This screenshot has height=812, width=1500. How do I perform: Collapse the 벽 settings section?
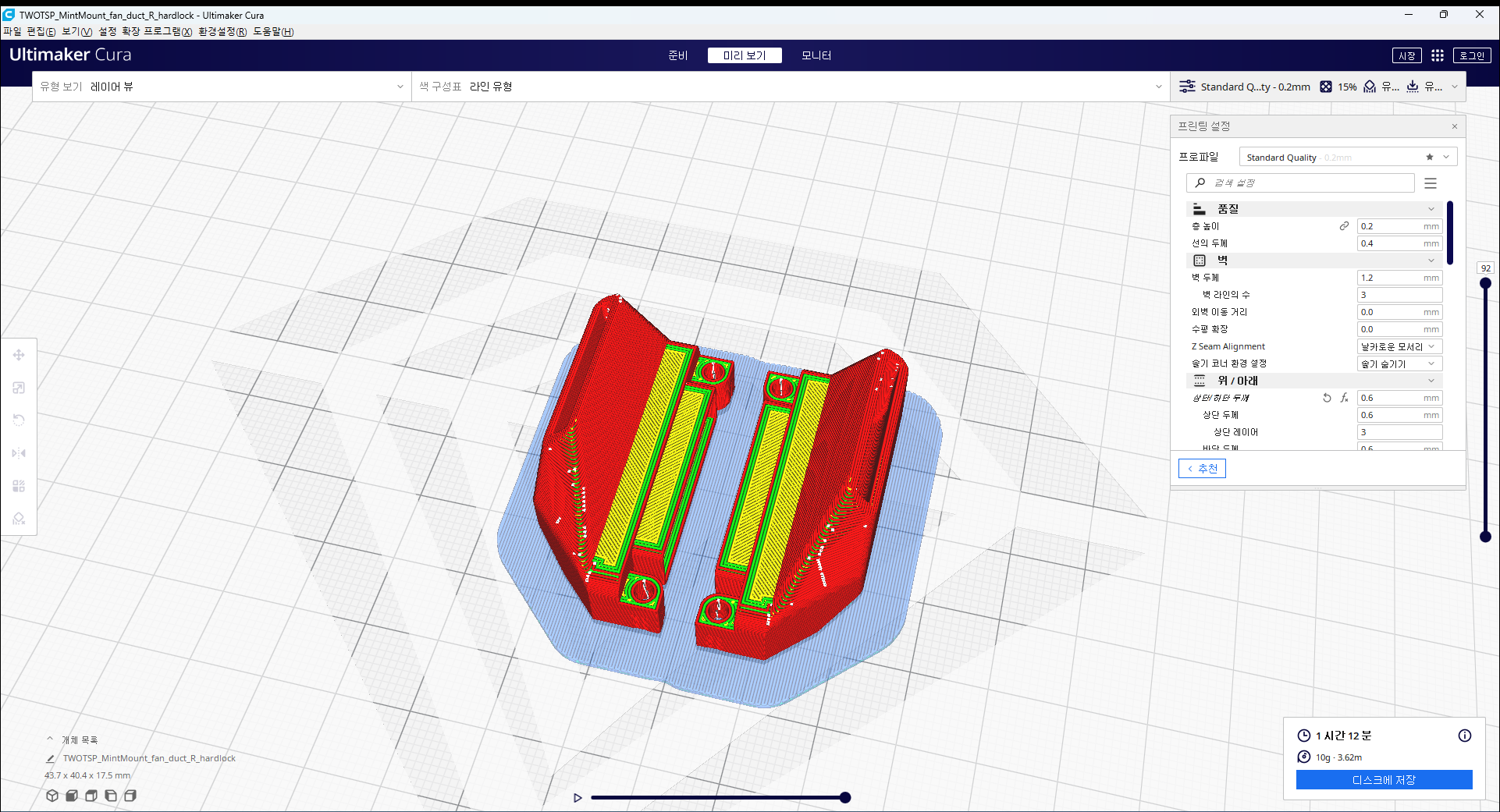coord(1431,261)
